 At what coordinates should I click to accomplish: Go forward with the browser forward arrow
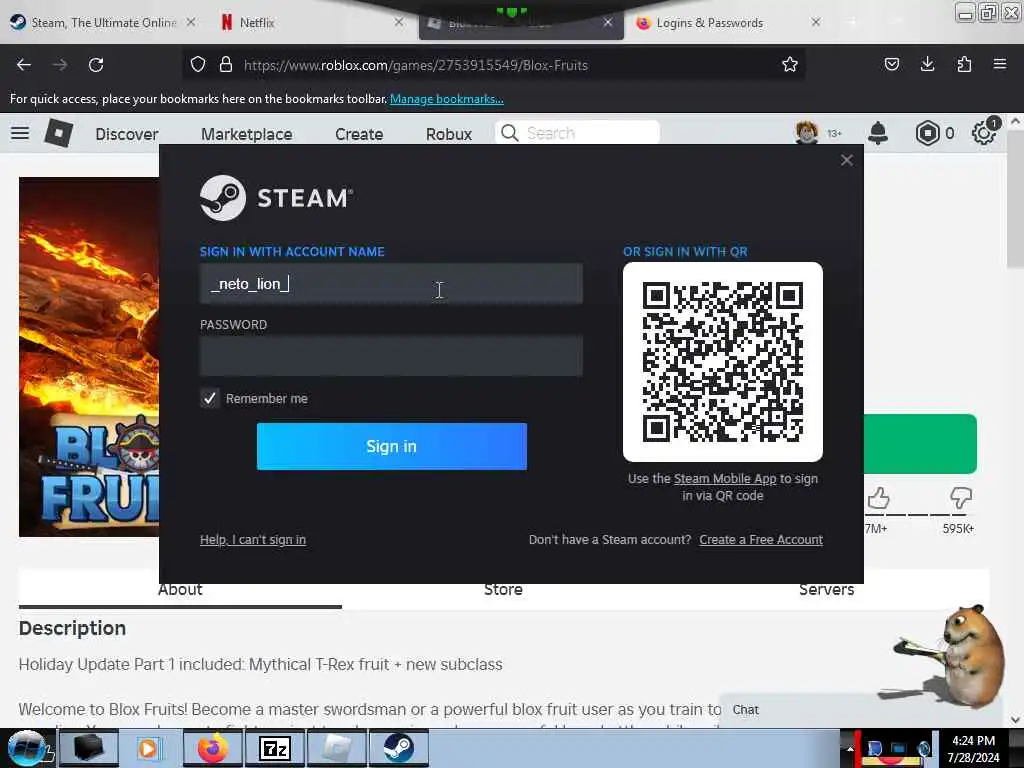point(60,65)
